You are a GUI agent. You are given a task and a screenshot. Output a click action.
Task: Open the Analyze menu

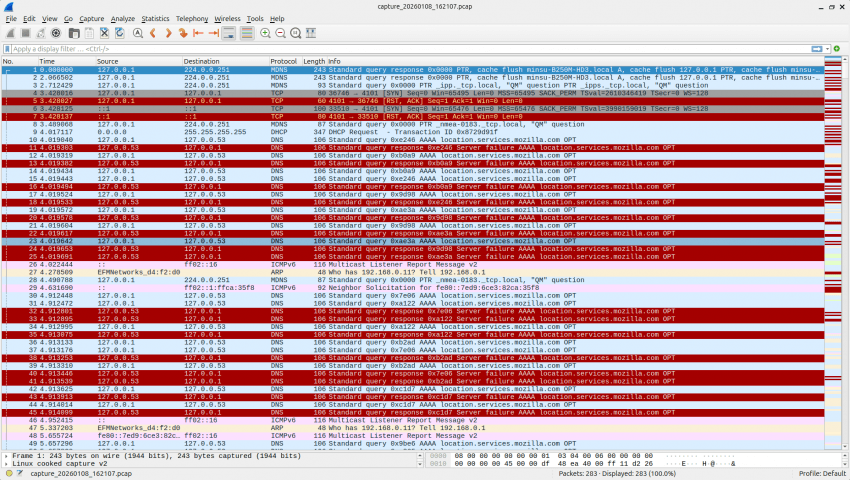click(122, 18)
